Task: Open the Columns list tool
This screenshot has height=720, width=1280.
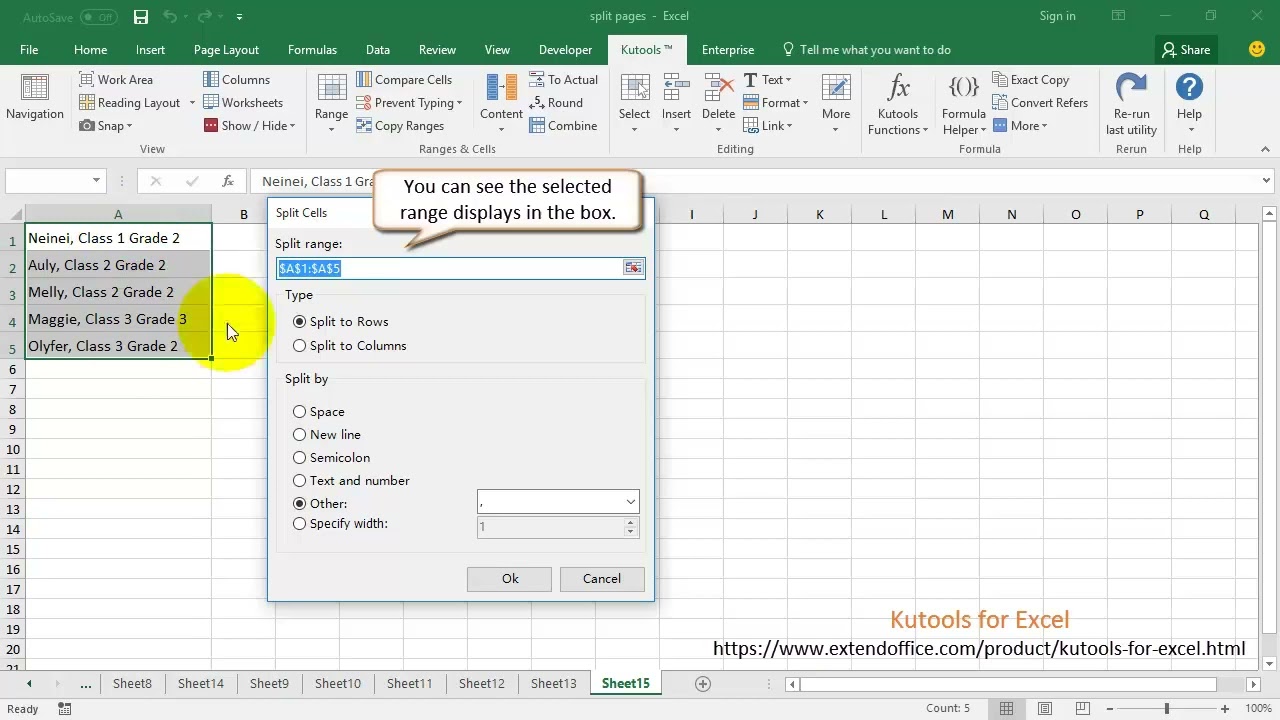Action: [x=236, y=80]
